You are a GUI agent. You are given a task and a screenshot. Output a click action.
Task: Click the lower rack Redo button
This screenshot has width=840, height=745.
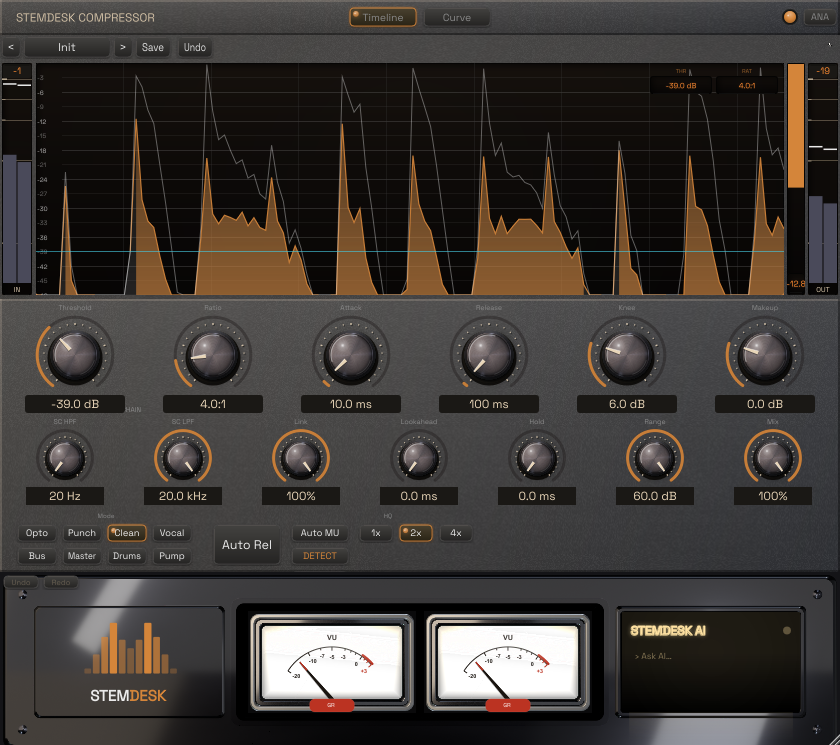click(61, 582)
